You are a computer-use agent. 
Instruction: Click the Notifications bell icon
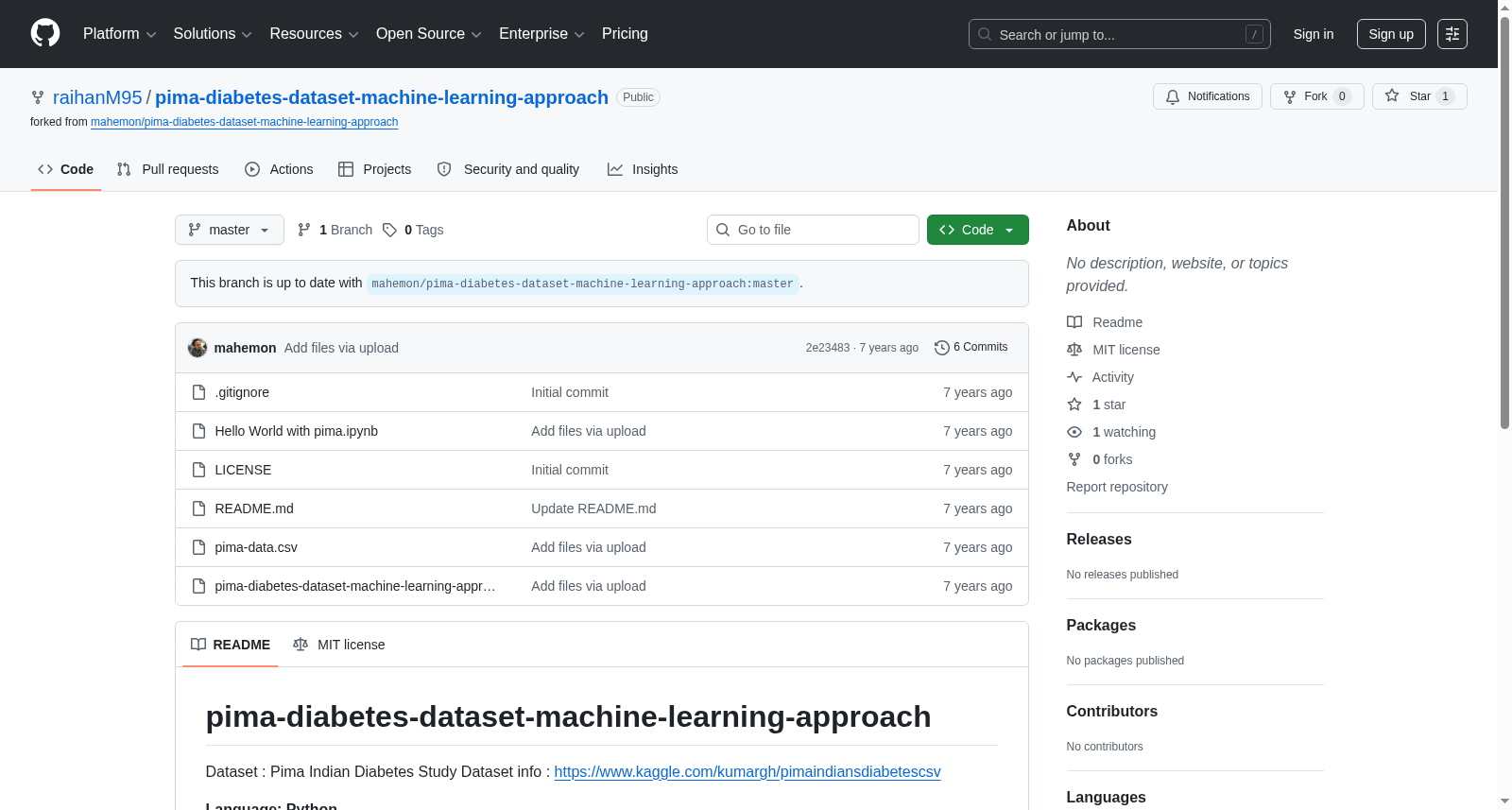[1173, 96]
